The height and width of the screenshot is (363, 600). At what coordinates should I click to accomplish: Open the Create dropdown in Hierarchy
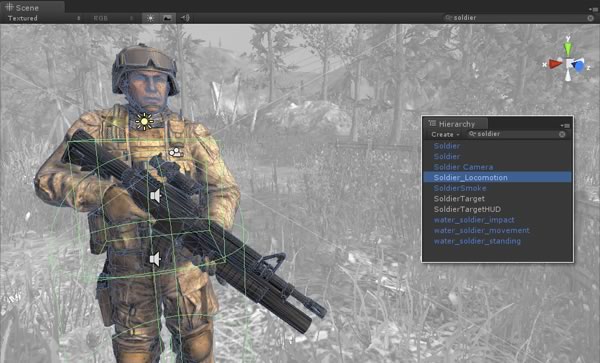[445, 134]
